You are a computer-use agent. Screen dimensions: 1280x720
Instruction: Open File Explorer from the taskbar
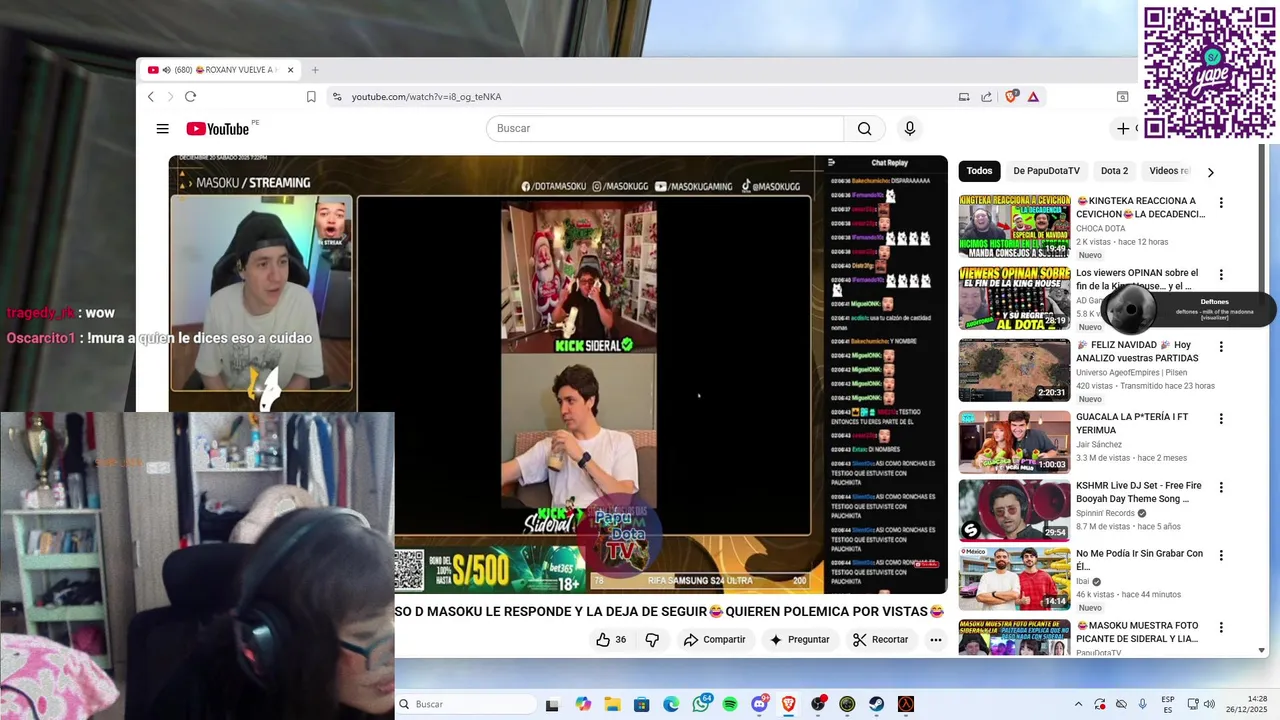click(612, 704)
